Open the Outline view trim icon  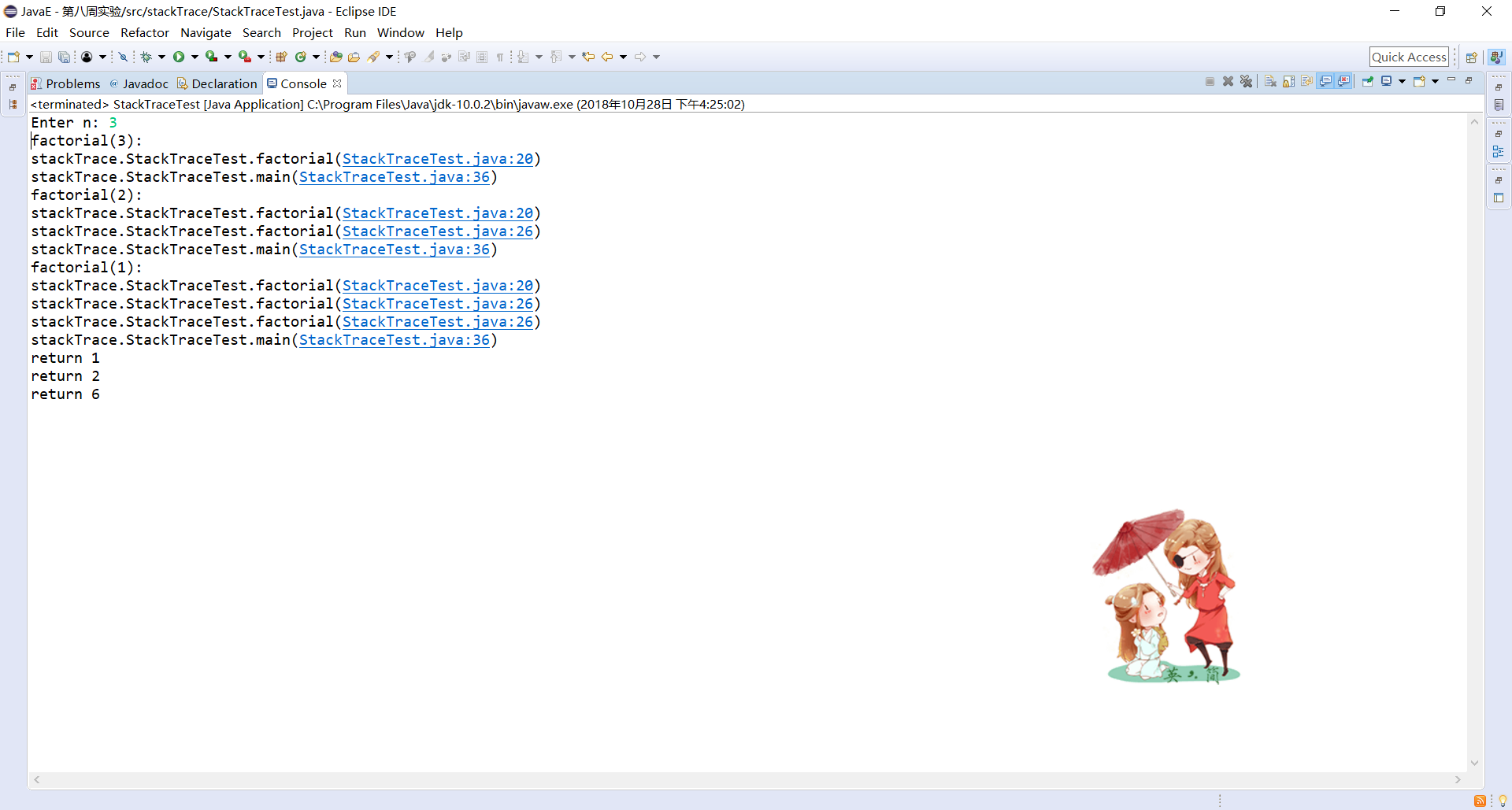[x=1499, y=151]
